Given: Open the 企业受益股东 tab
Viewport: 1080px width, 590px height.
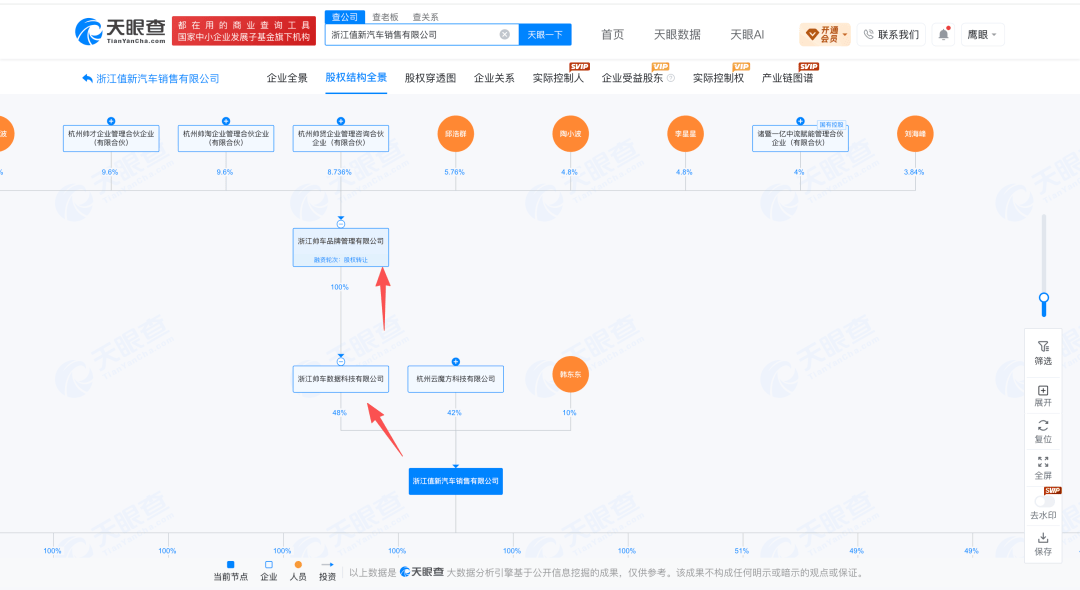Looking at the screenshot, I should 632,78.
